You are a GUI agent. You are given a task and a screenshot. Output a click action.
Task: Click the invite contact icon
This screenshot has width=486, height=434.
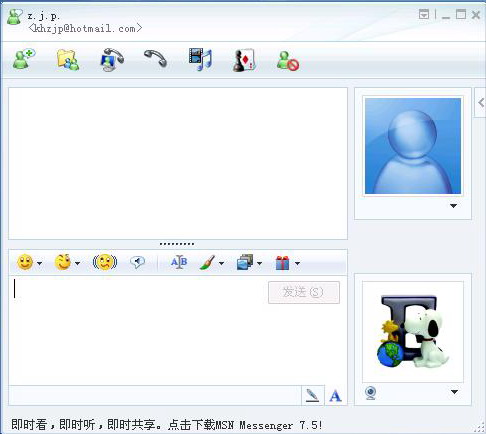point(24,59)
